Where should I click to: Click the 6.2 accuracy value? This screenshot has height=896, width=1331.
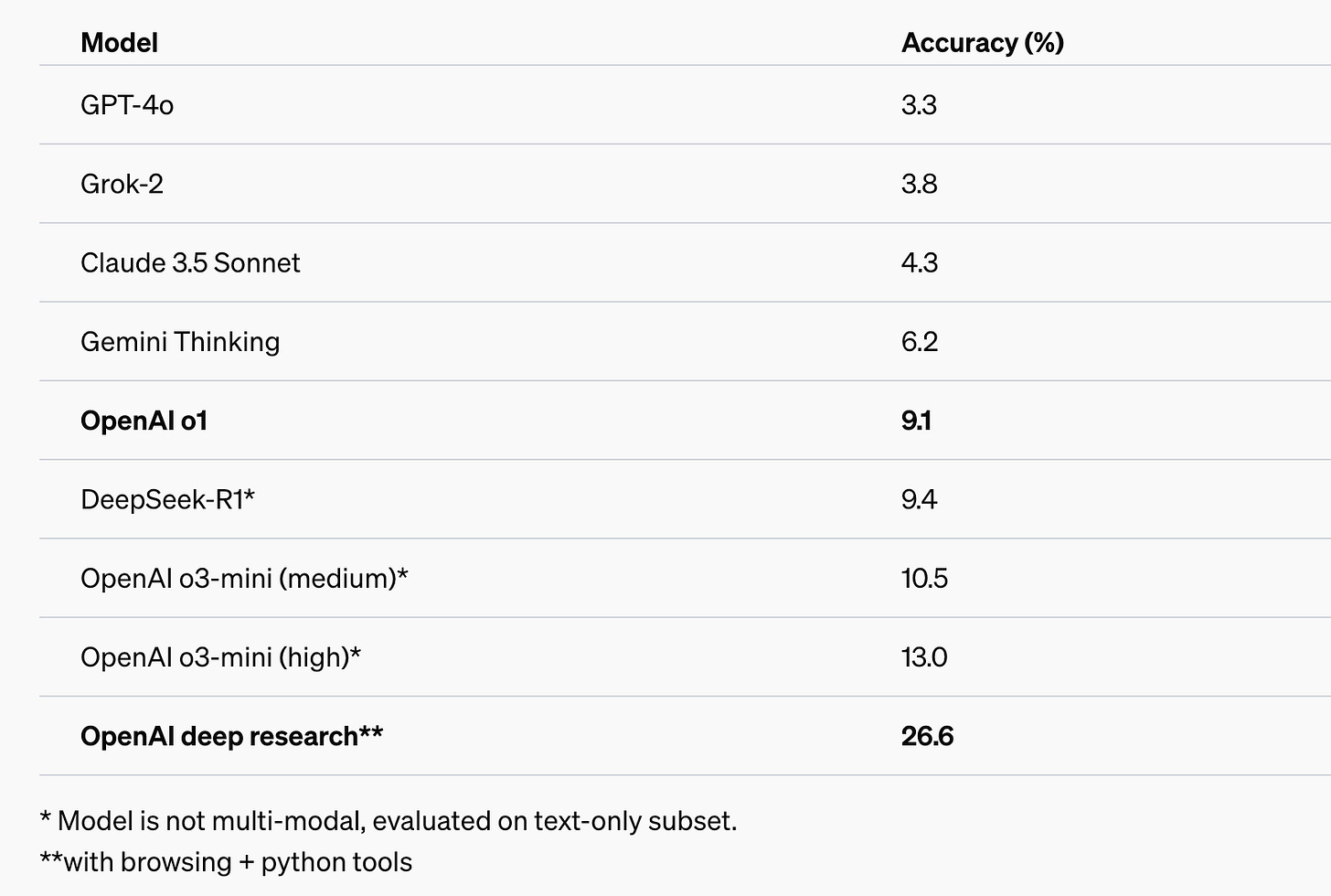920,342
